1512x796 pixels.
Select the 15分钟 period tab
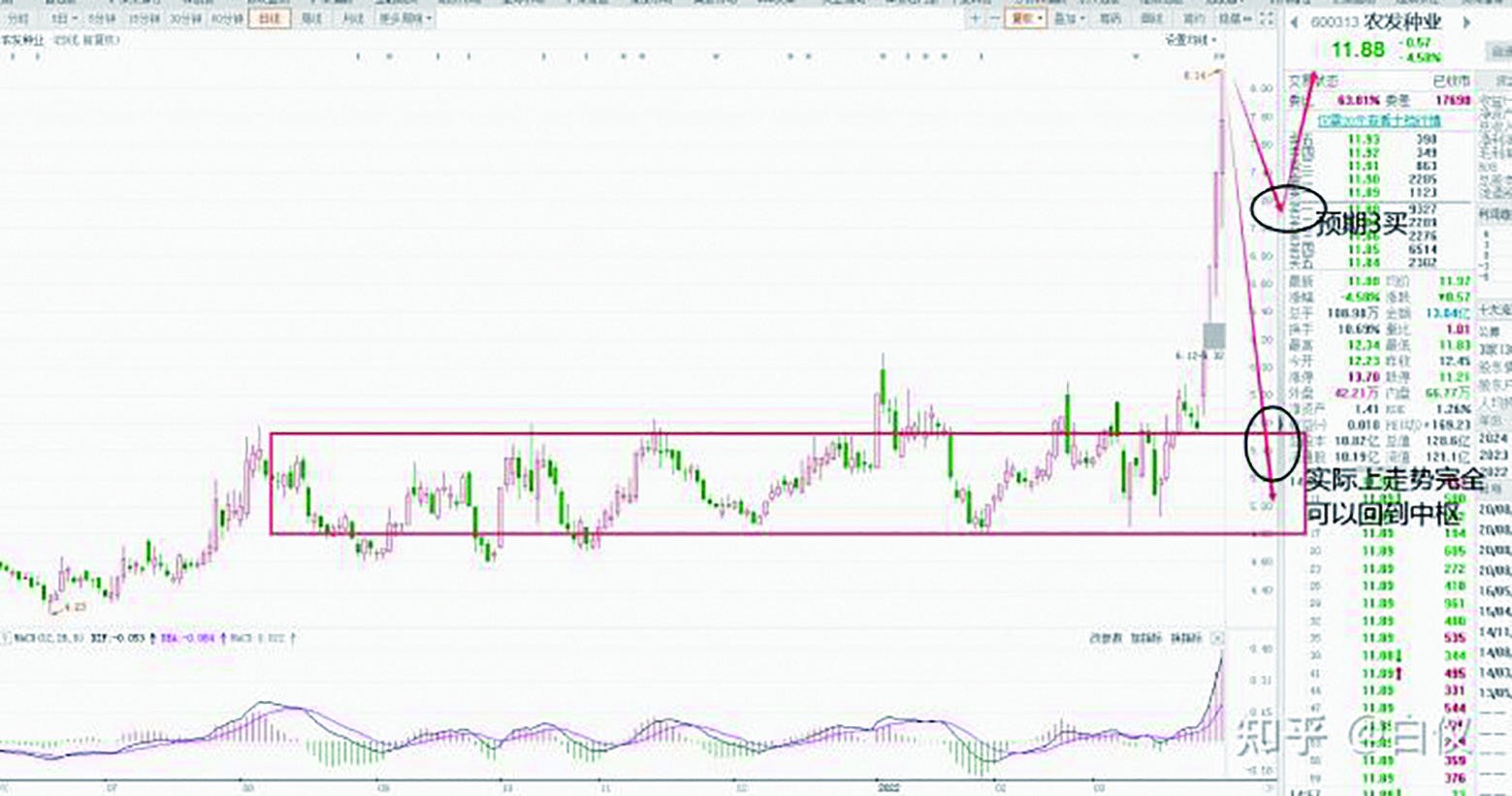[x=143, y=18]
